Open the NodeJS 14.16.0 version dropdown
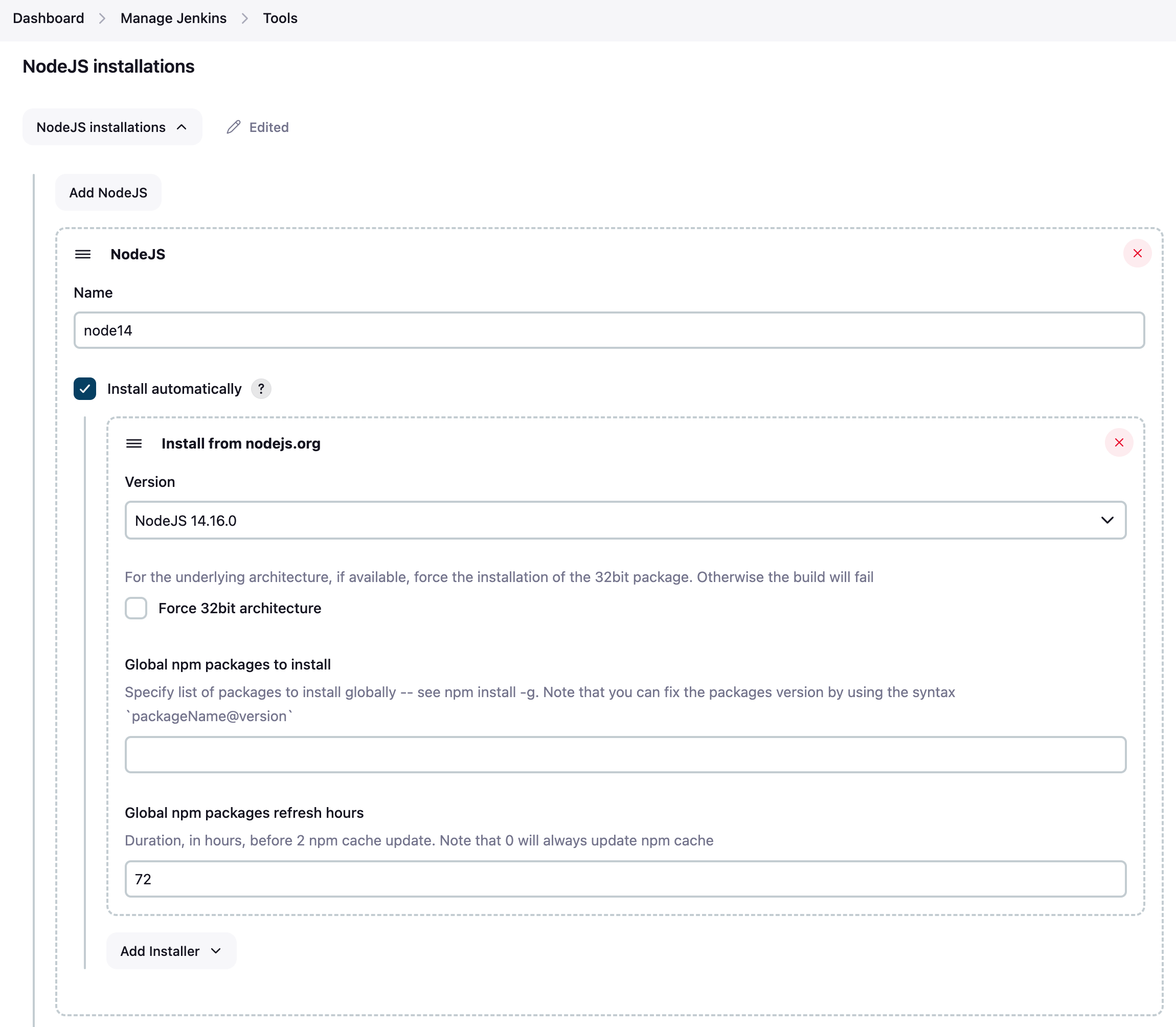This screenshot has height=1027, width=1176. pos(624,520)
